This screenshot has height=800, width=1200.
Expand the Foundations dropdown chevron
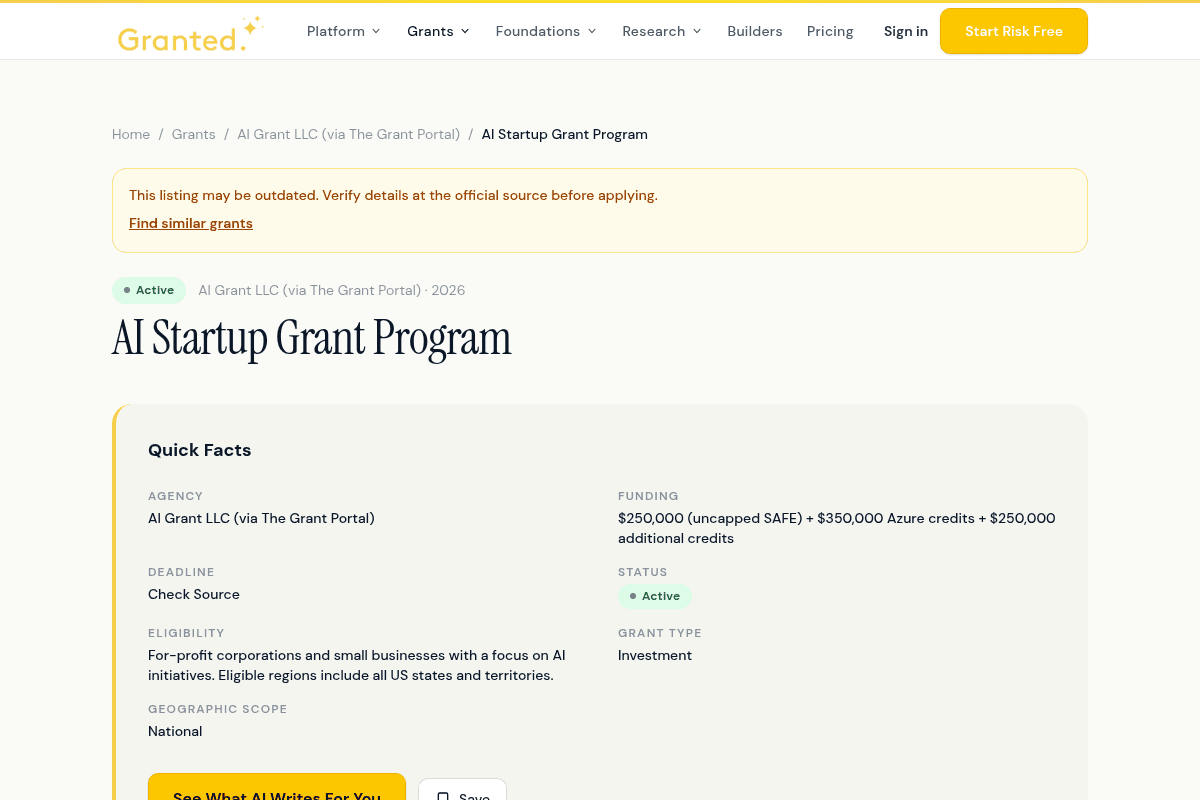(592, 31)
